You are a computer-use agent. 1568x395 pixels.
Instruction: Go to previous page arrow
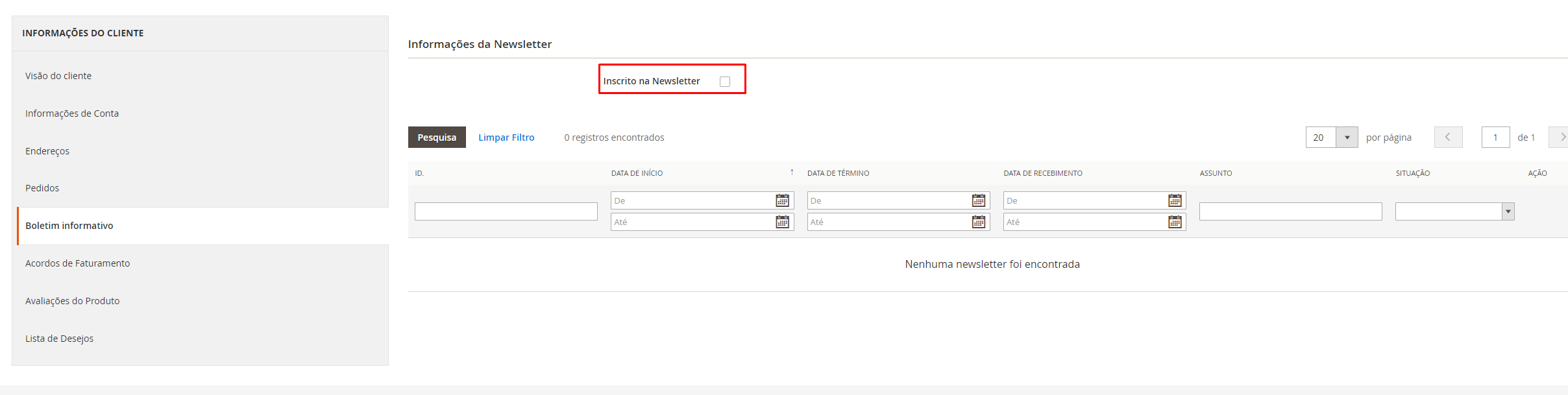click(1448, 137)
